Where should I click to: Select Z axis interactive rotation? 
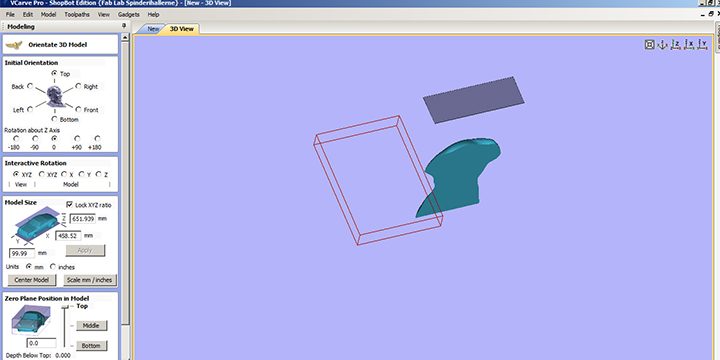(99, 174)
